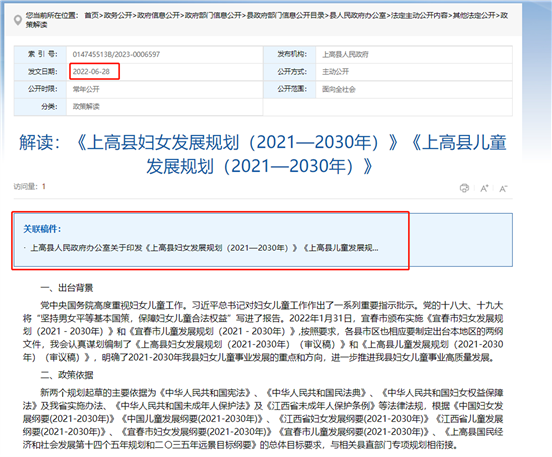Click the 索引号 label cell
552x457 pixels.
tap(40, 54)
